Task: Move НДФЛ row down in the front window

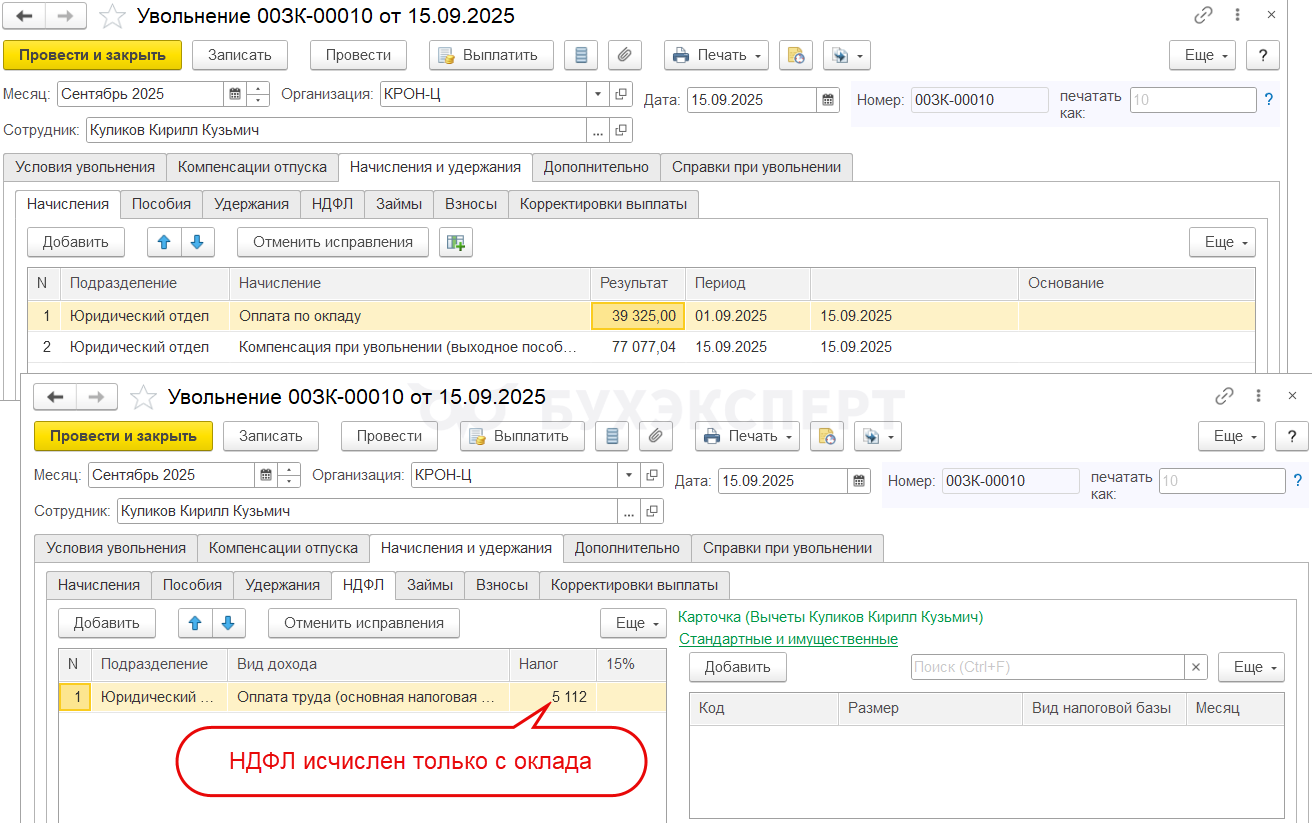Action: [x=228, y=623]
